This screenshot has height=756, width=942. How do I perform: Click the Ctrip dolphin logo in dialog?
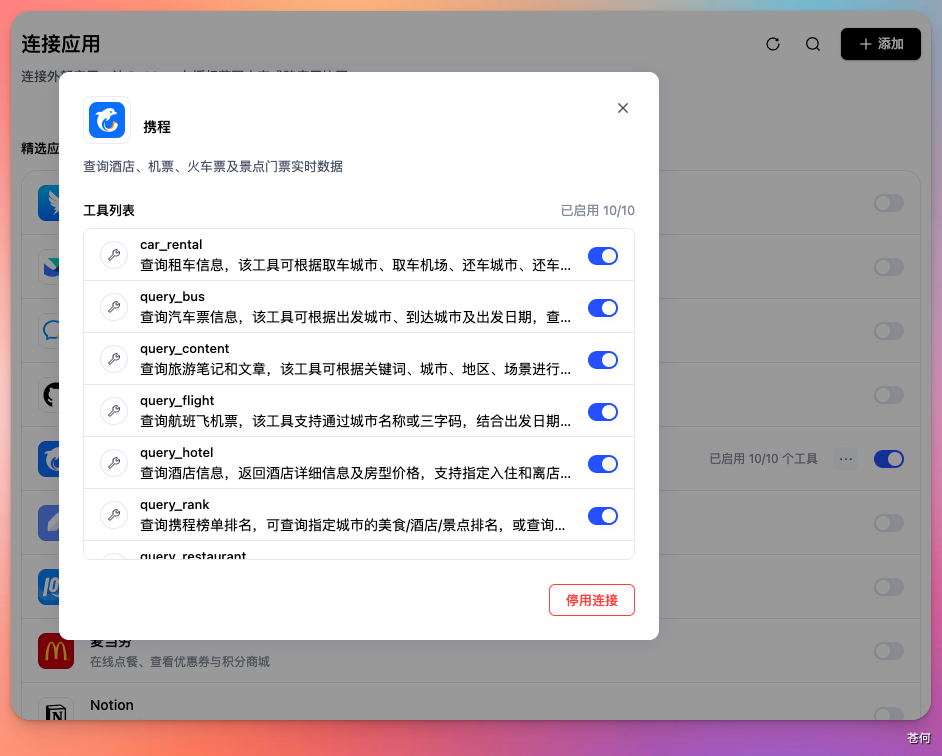[107, 120]
